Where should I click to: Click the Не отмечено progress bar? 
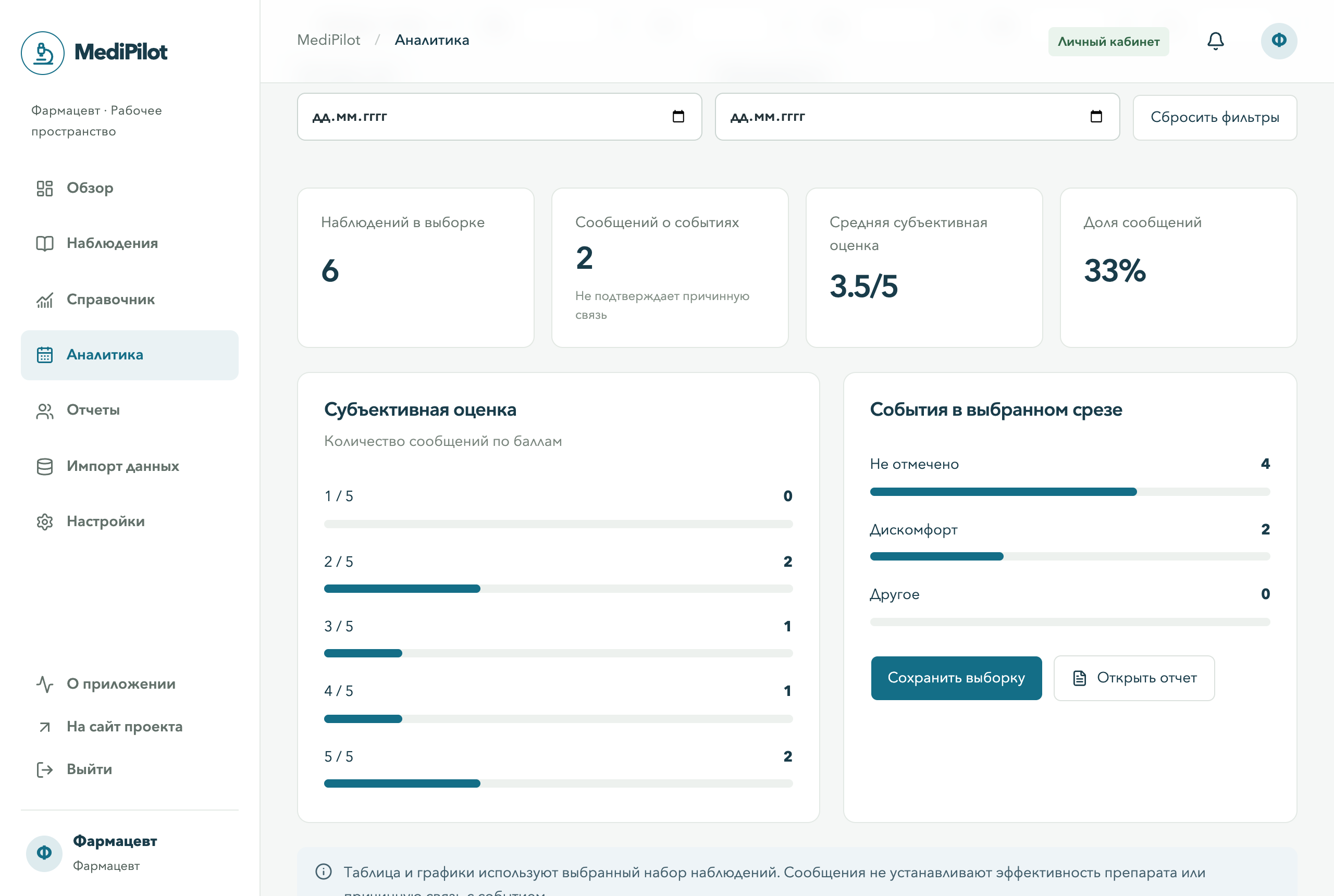click(x=1069, y=491)
